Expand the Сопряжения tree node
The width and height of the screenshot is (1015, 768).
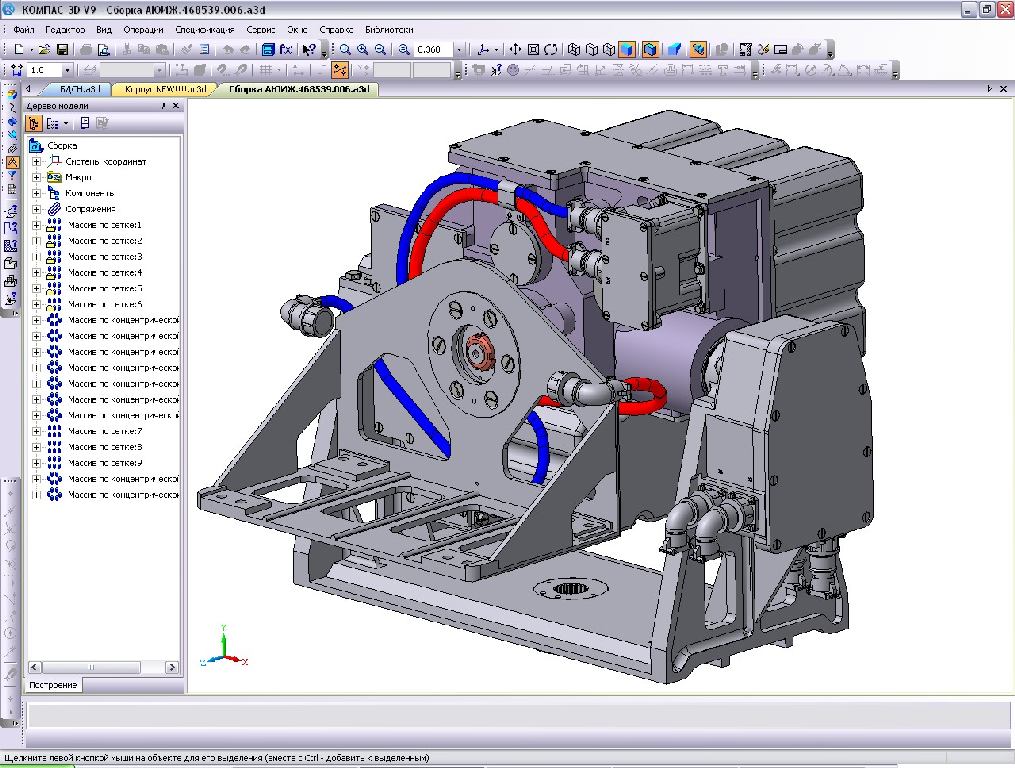[37, 209]
